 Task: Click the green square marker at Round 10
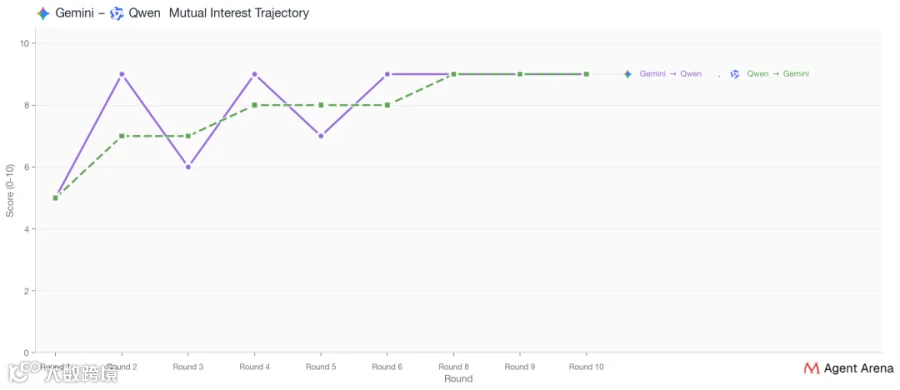pyautogui.click(x=586, y=74)
